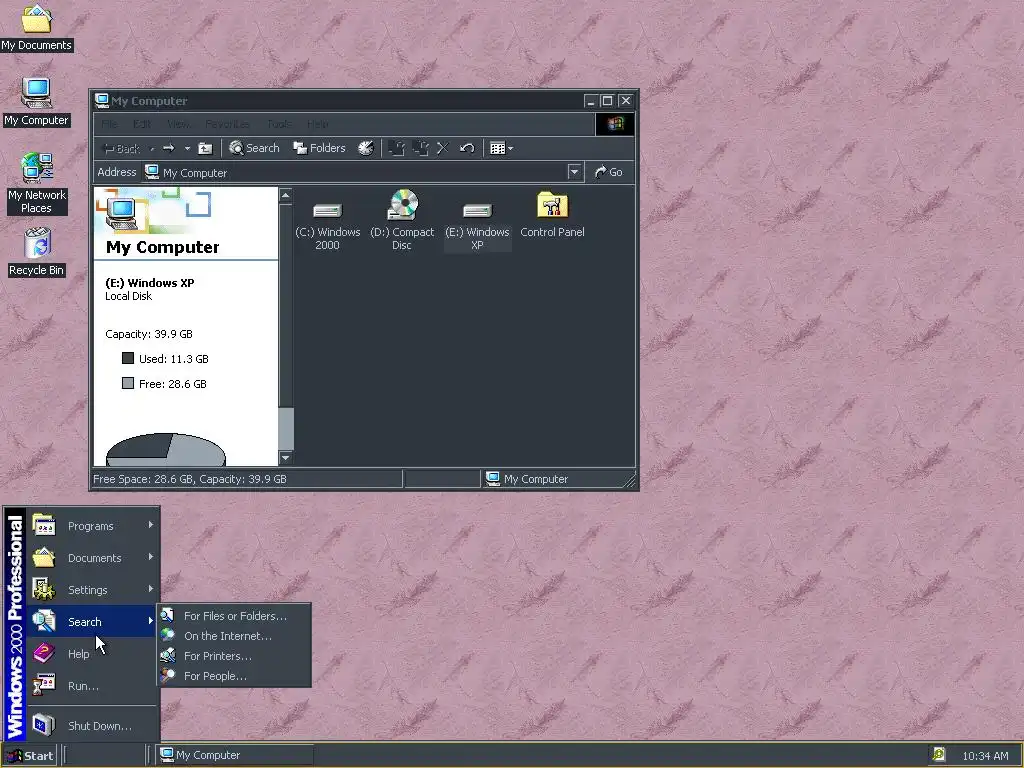1024x768 pixels.
Task: Open the Help menu in My Computer
Action: (x=318, y=124)
